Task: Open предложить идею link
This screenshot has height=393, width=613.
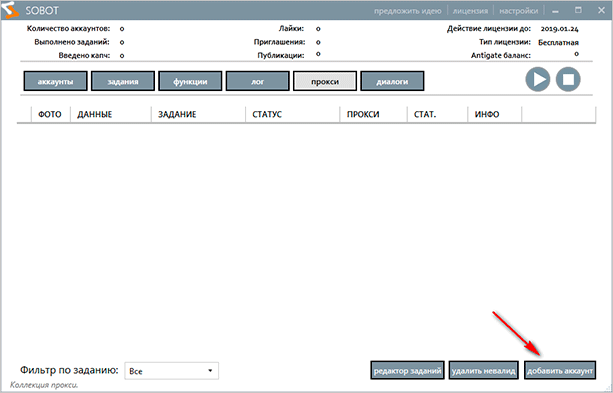Action: 407,11
